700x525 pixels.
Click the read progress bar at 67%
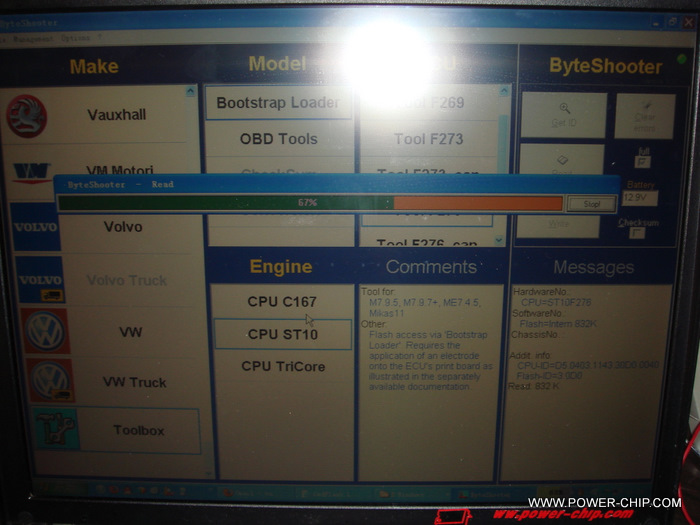coord(310,203)
